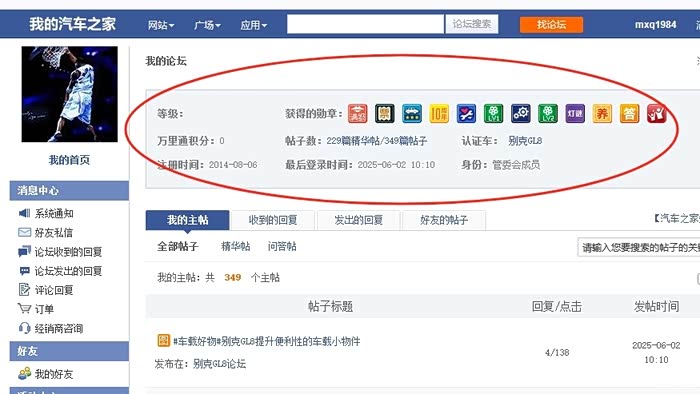Switch to the 收到的回复 tab
This screenshot has width=700, height=394.
pyautogui.click(x=273, y=220)
